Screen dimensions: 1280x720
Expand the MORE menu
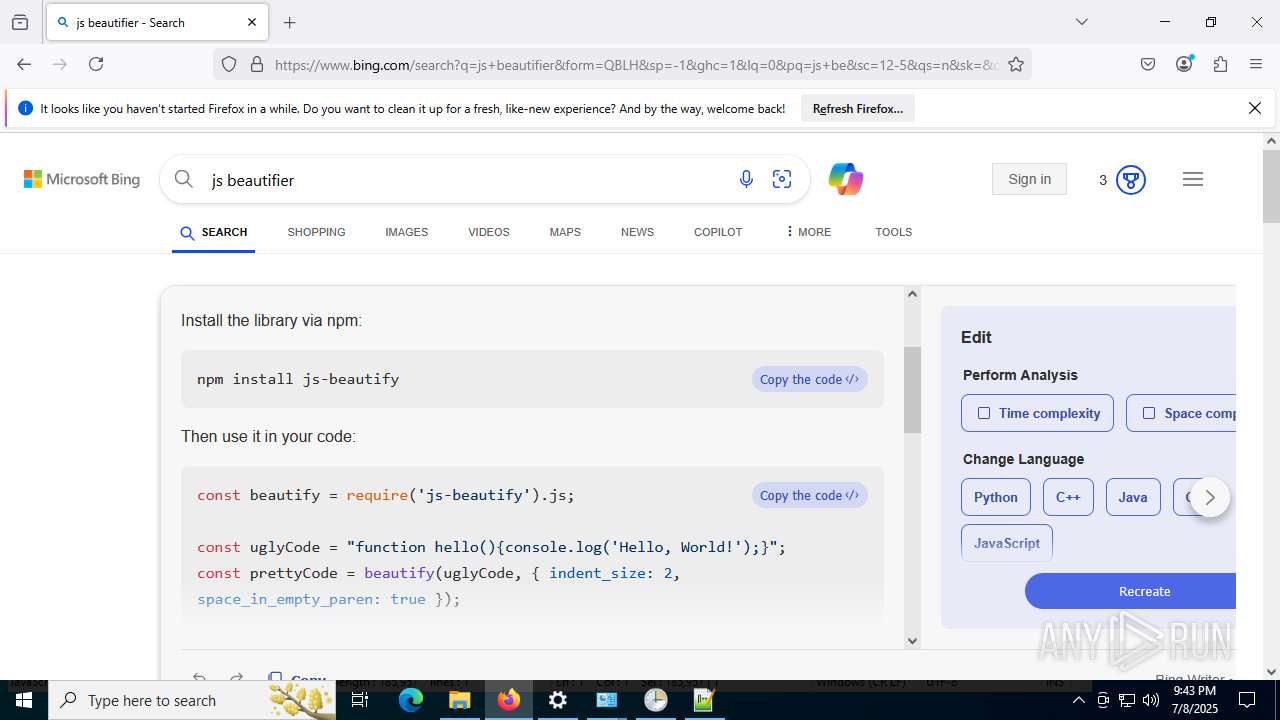[808, 232]
